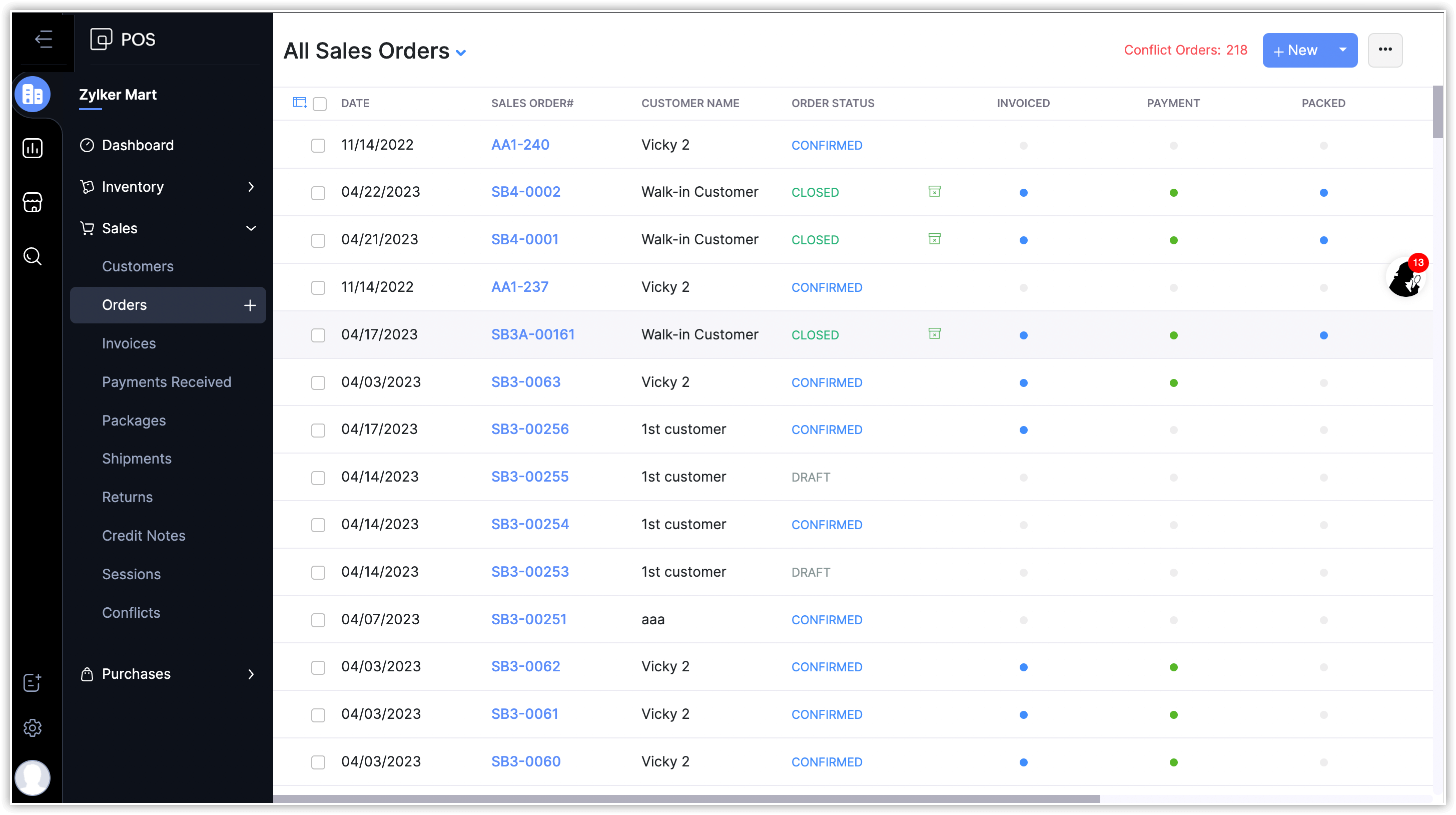Click the Conflict Orders: 218 link
Screen dimensions: 1456x815
coord(1185,50)
